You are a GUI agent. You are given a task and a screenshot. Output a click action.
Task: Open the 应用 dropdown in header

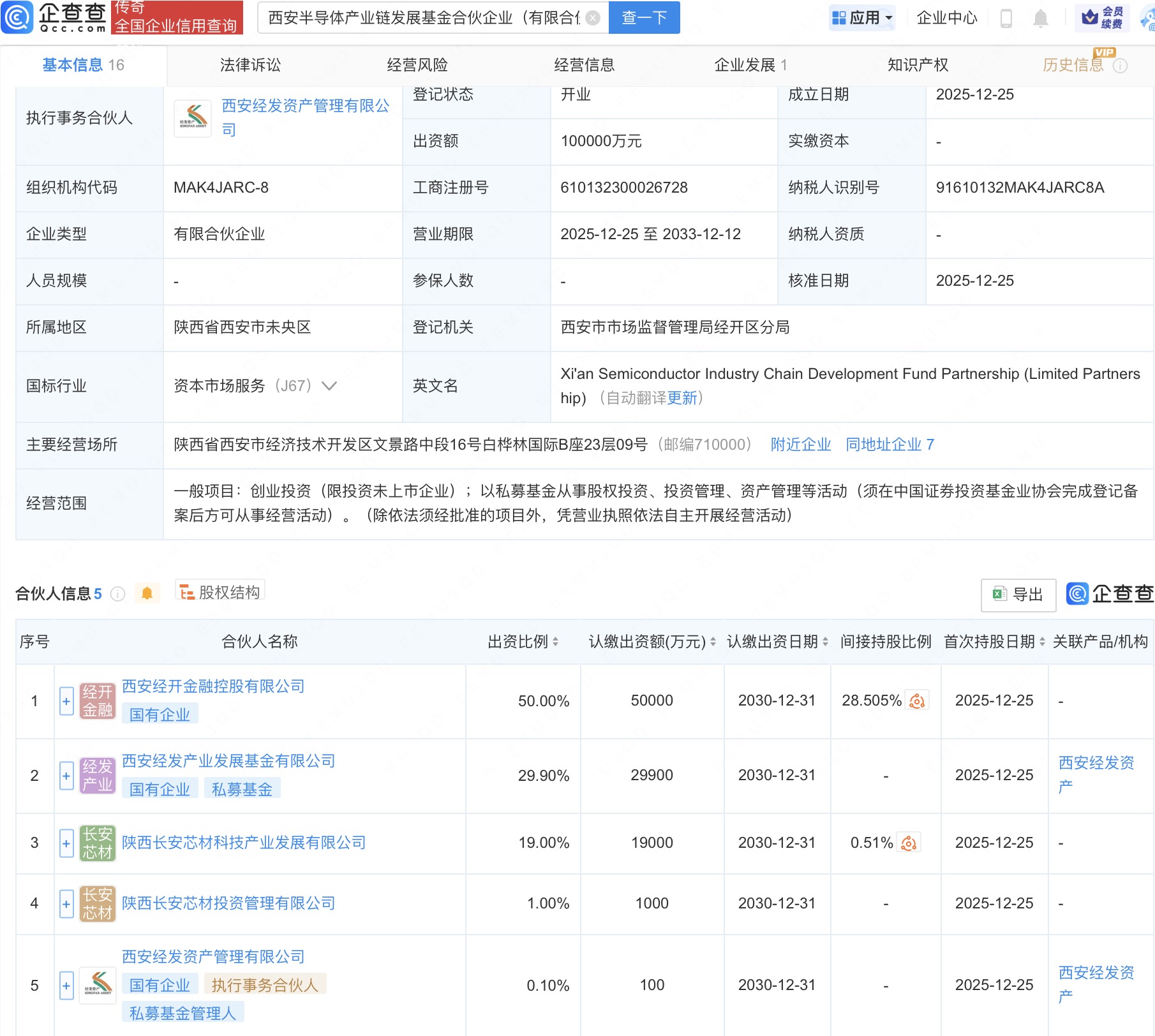[x=861, y=17]
